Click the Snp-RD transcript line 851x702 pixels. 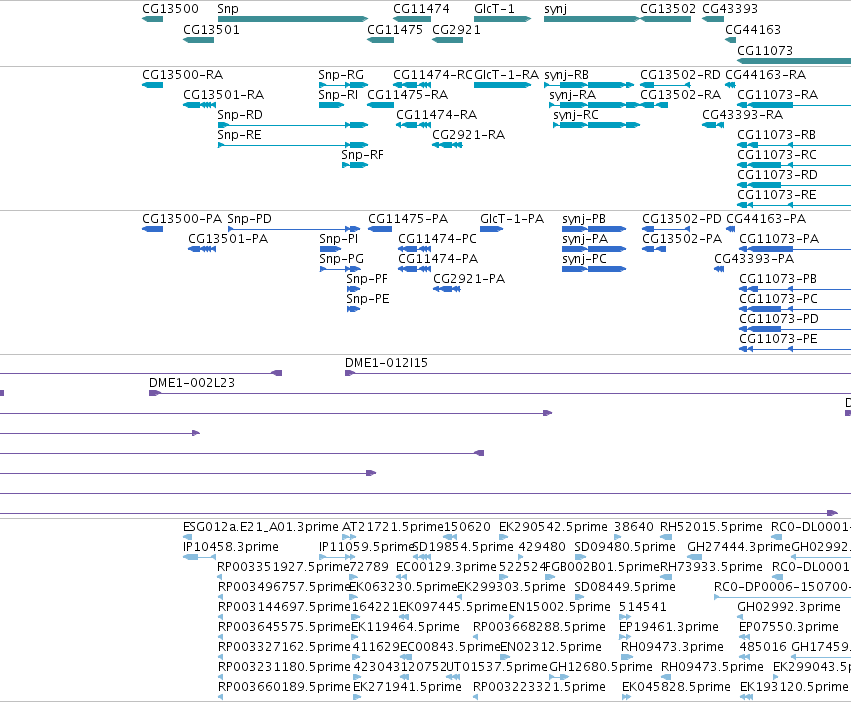[293, 125]
